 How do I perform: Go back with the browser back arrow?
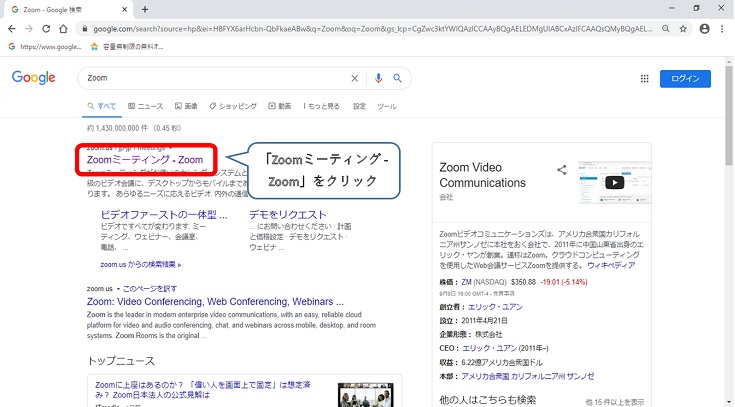pyautogui.click(x=12, y=29)
